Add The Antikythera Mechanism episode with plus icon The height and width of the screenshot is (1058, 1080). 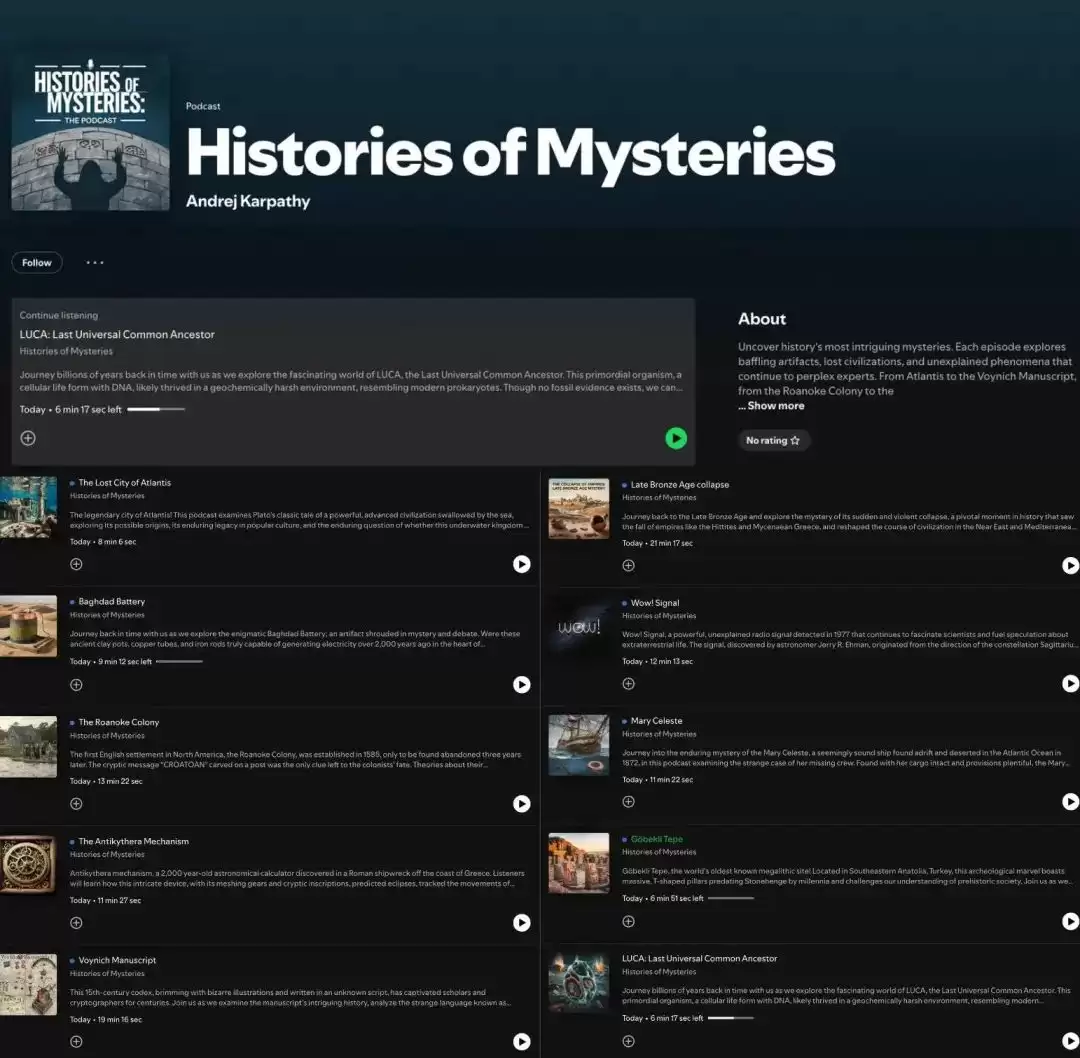point(76,923)
